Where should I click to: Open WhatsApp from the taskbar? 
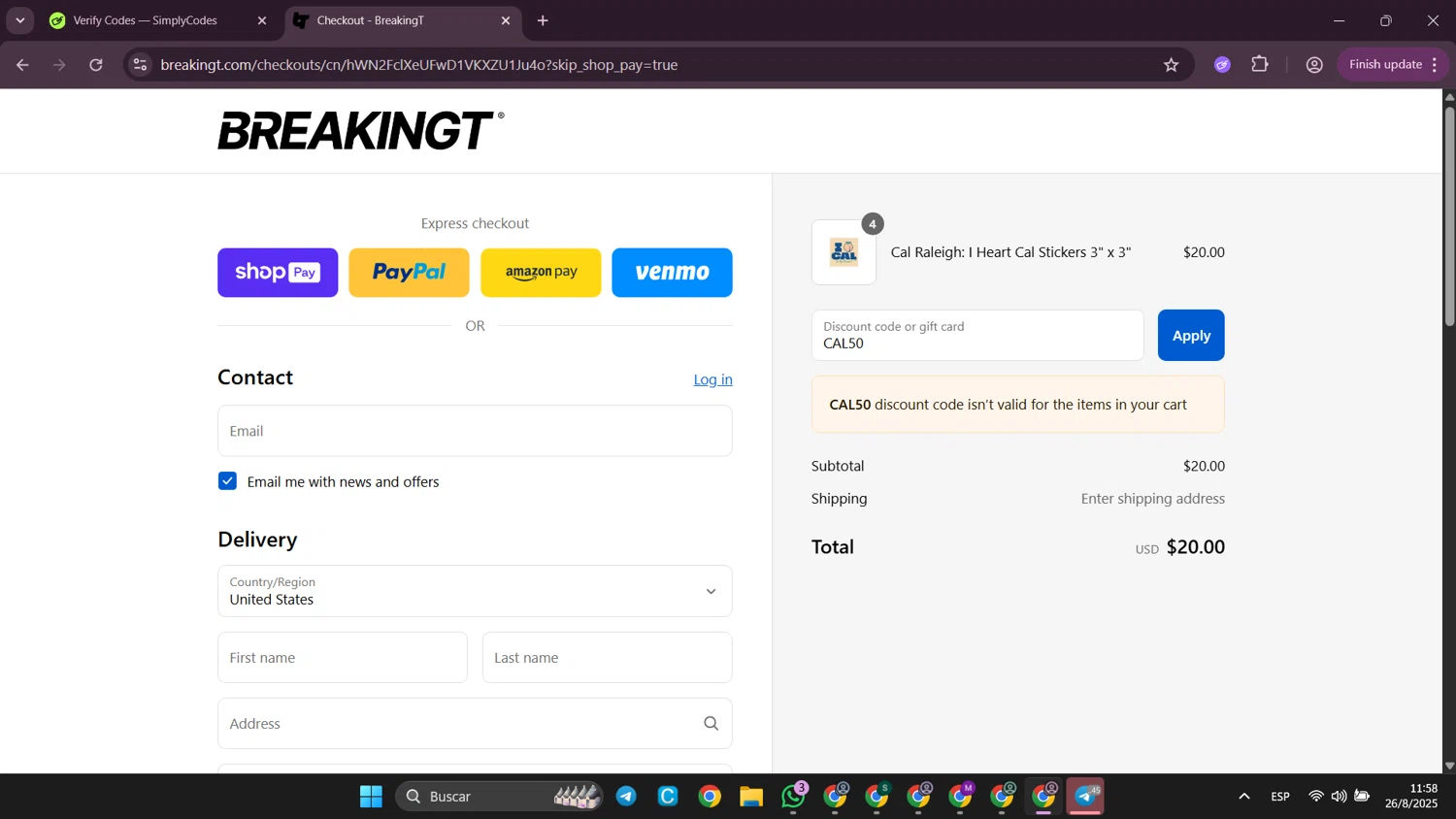pyautogui.click(x=794, y=797)
